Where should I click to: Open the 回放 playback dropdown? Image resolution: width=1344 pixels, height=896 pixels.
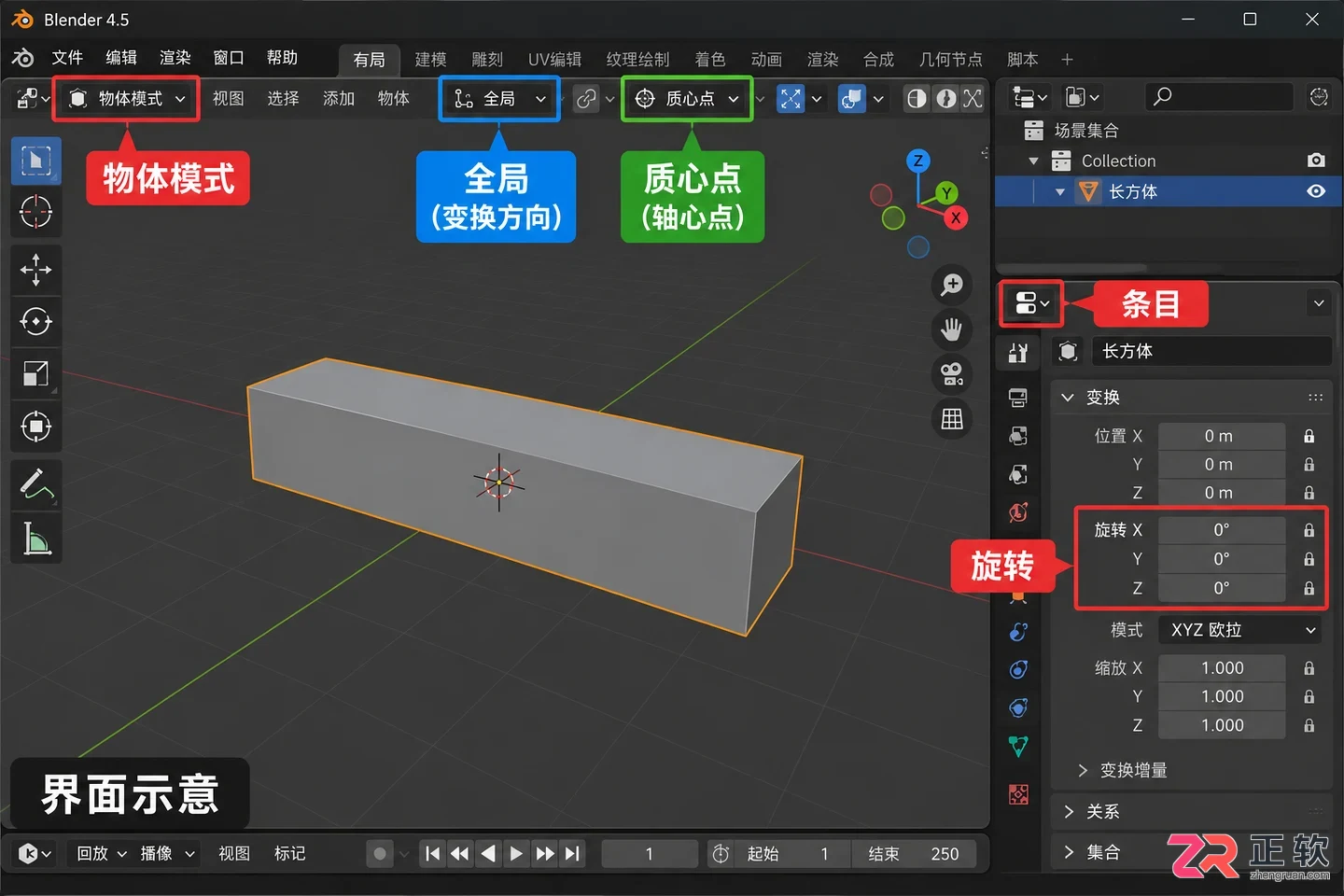[x=101, y=853]
